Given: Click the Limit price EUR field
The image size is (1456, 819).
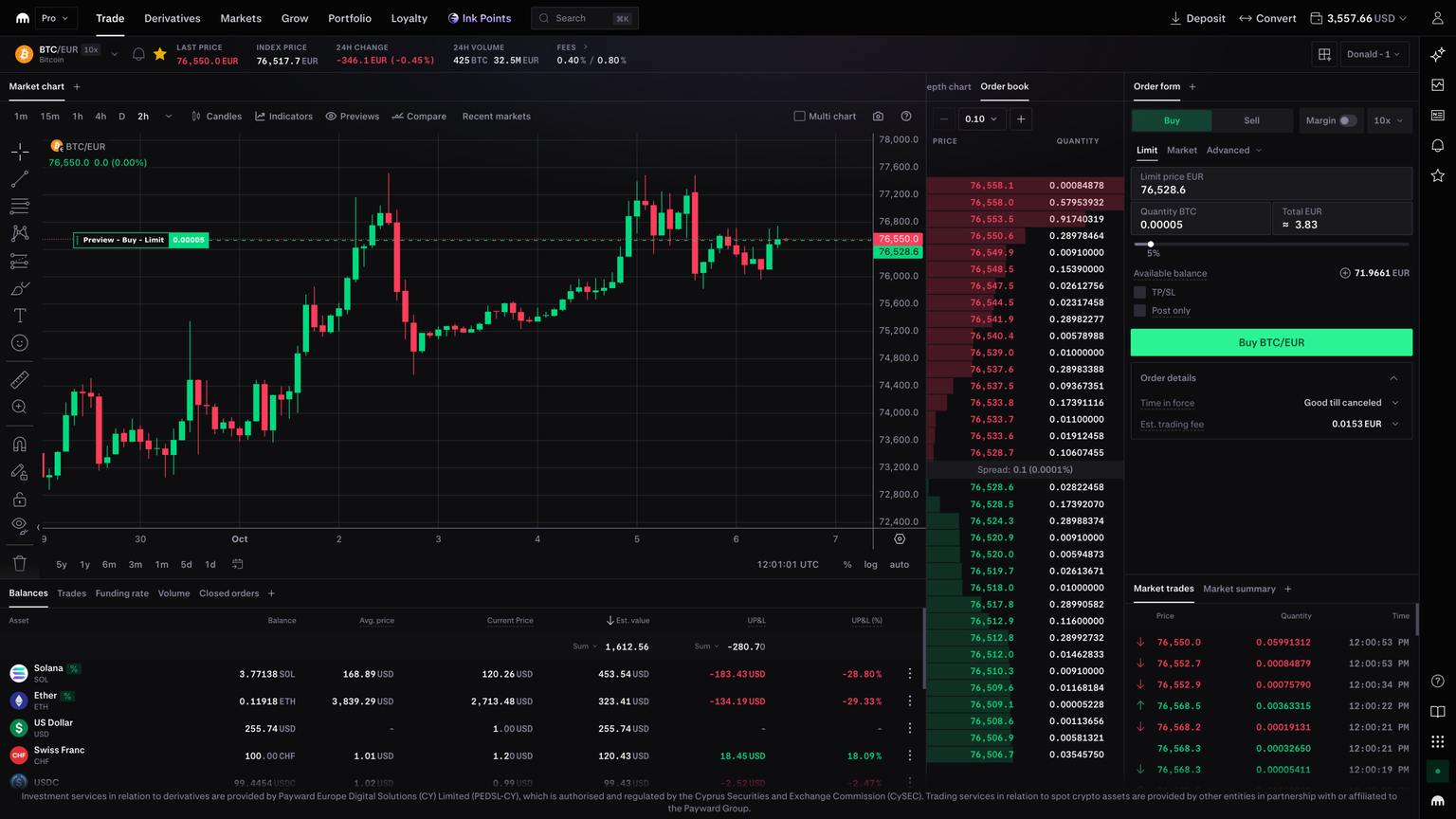Looking at the screenshot, I should (1271, 183).
